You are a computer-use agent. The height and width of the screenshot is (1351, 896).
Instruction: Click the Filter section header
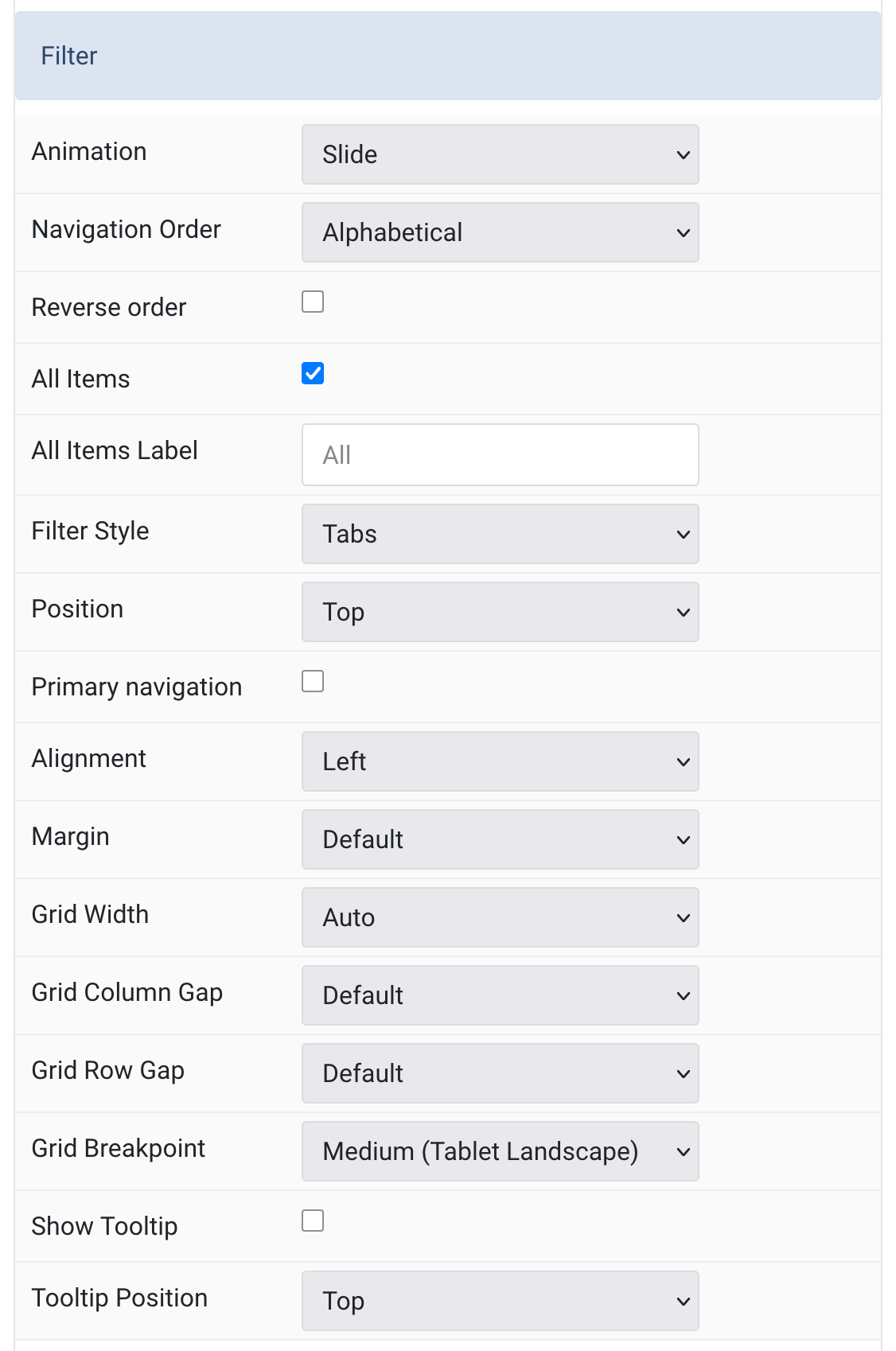pyautogui.click(x=448, y=56)
